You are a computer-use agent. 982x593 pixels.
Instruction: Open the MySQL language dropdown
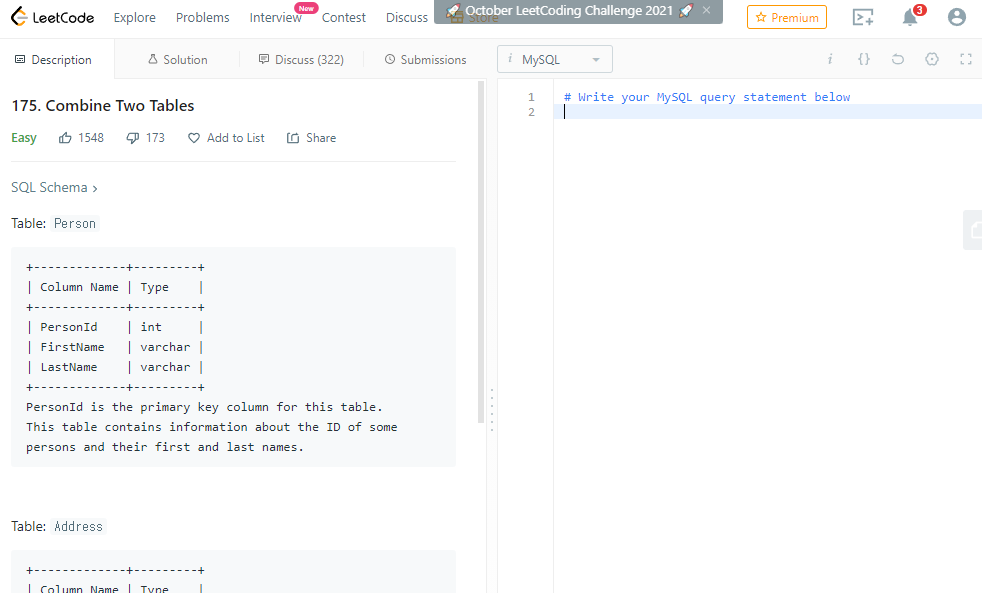(x=555, y=59)
